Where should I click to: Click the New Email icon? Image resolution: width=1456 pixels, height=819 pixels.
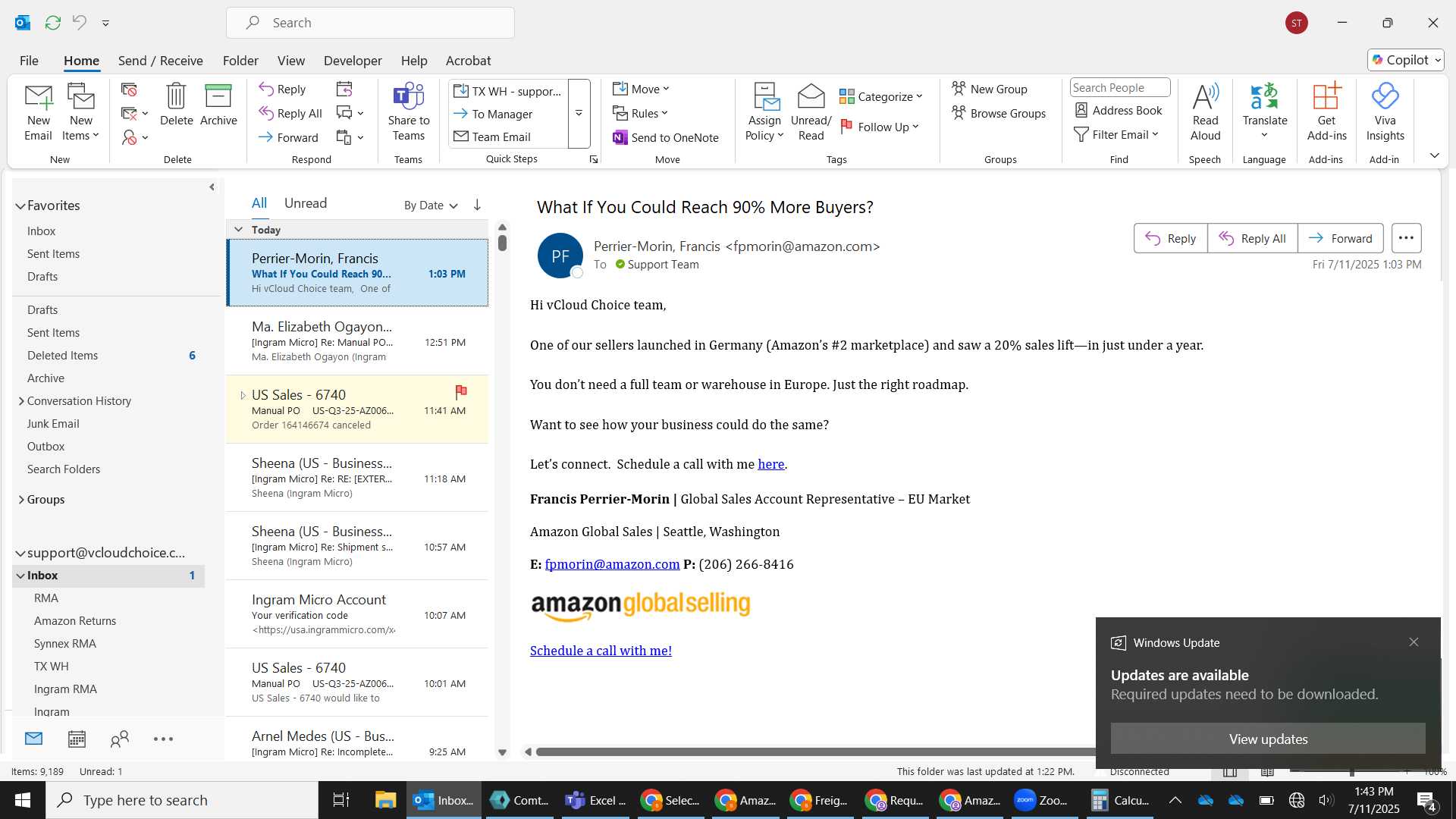tap(38, 99)
